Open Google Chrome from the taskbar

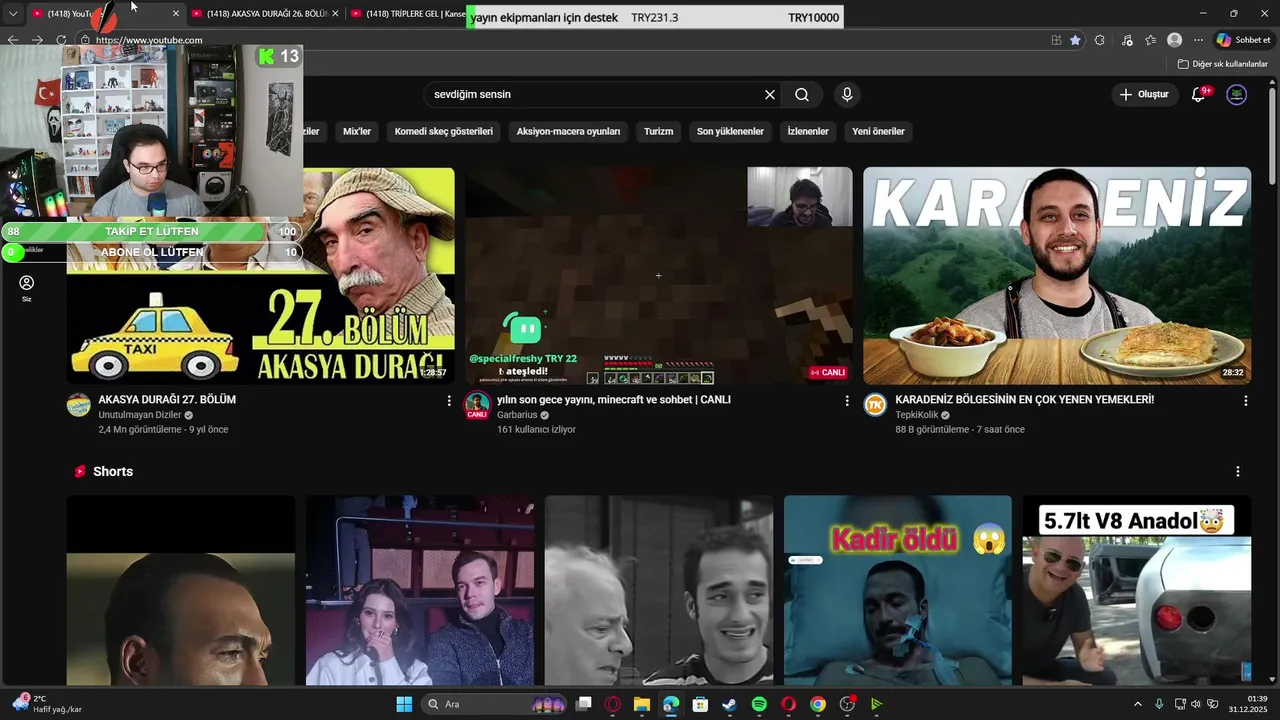pos(818,704)
